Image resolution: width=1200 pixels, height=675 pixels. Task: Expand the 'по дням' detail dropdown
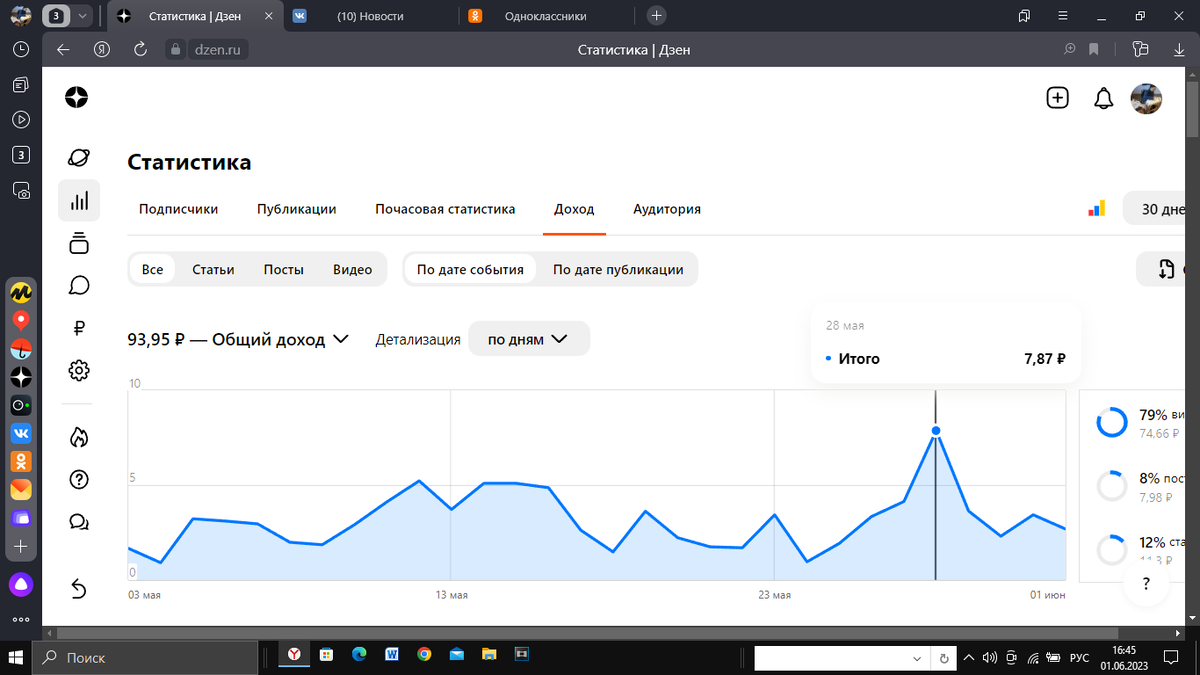coord(529,339)
